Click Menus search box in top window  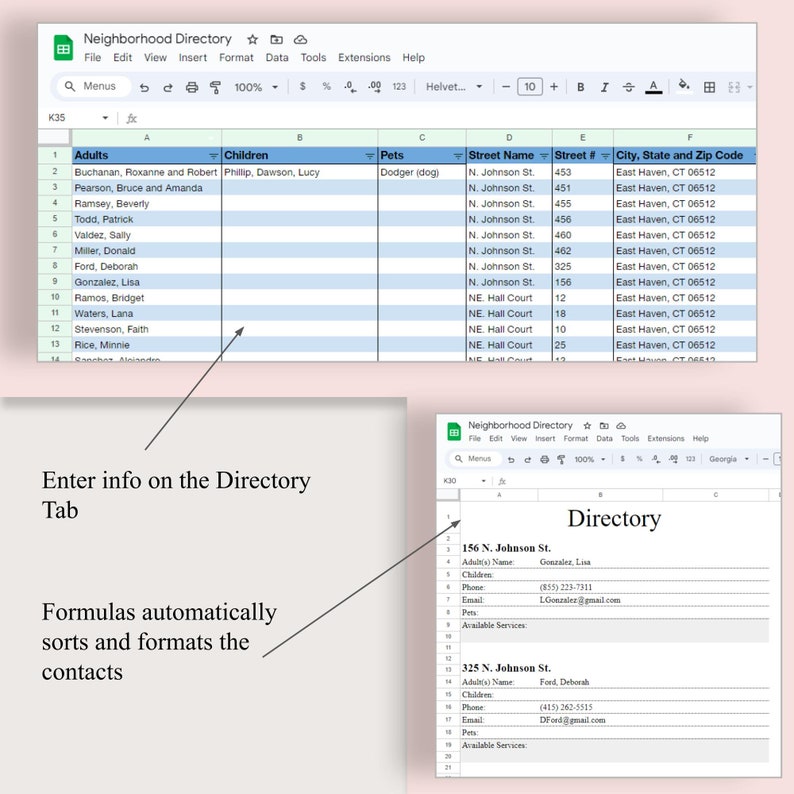94,87
